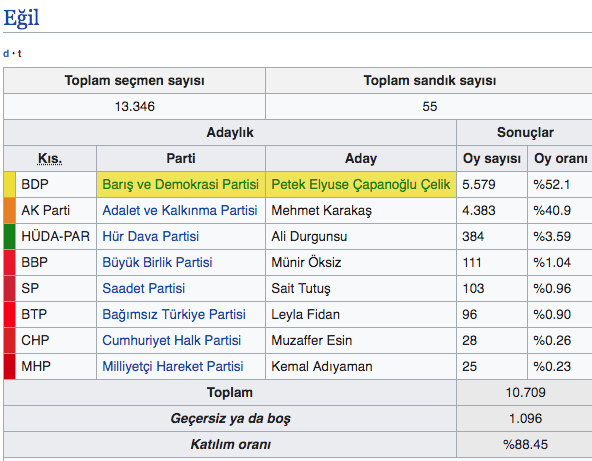
Task: Select the BTP abbreviation cell
Action: click(56, 315)
